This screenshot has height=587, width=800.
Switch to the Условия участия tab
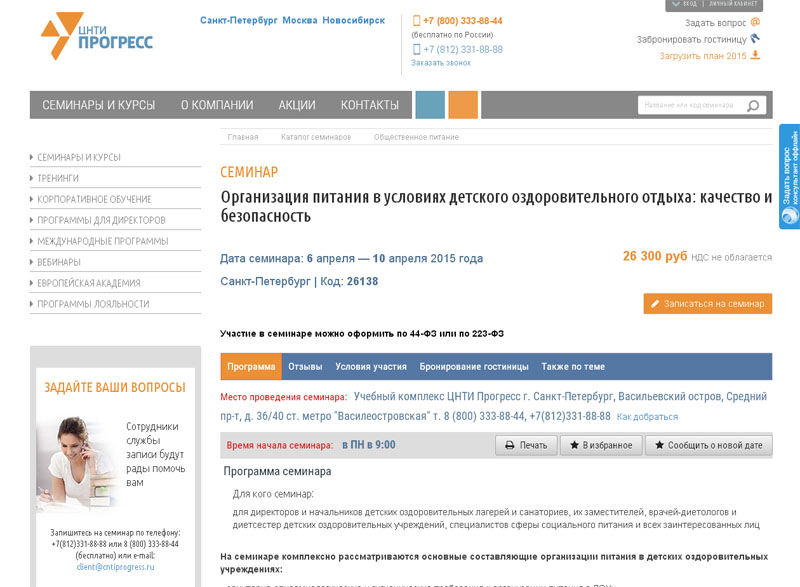[371, 367]
